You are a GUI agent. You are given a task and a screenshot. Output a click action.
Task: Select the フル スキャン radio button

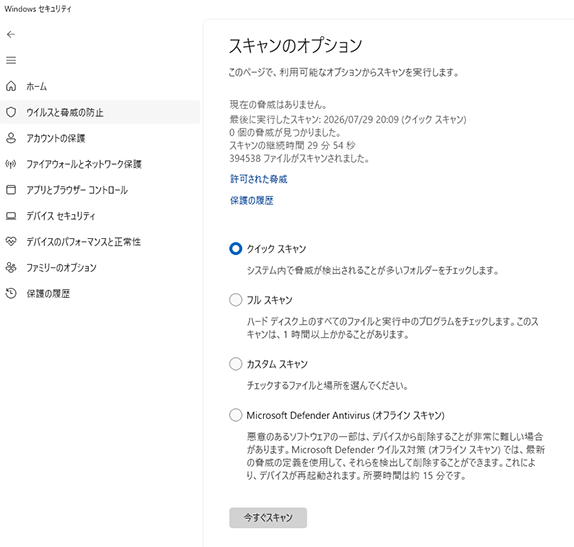[x=235, y=300]
